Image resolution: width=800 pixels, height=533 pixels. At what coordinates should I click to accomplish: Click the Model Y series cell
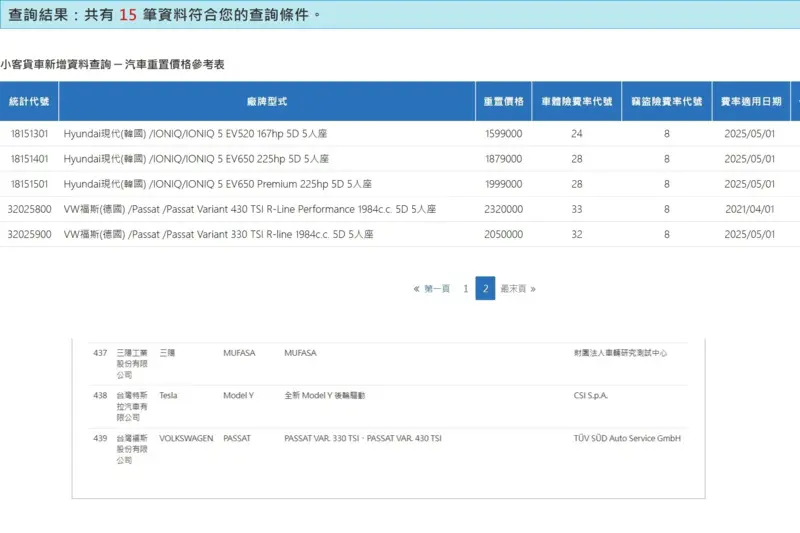tap(238, 395)
